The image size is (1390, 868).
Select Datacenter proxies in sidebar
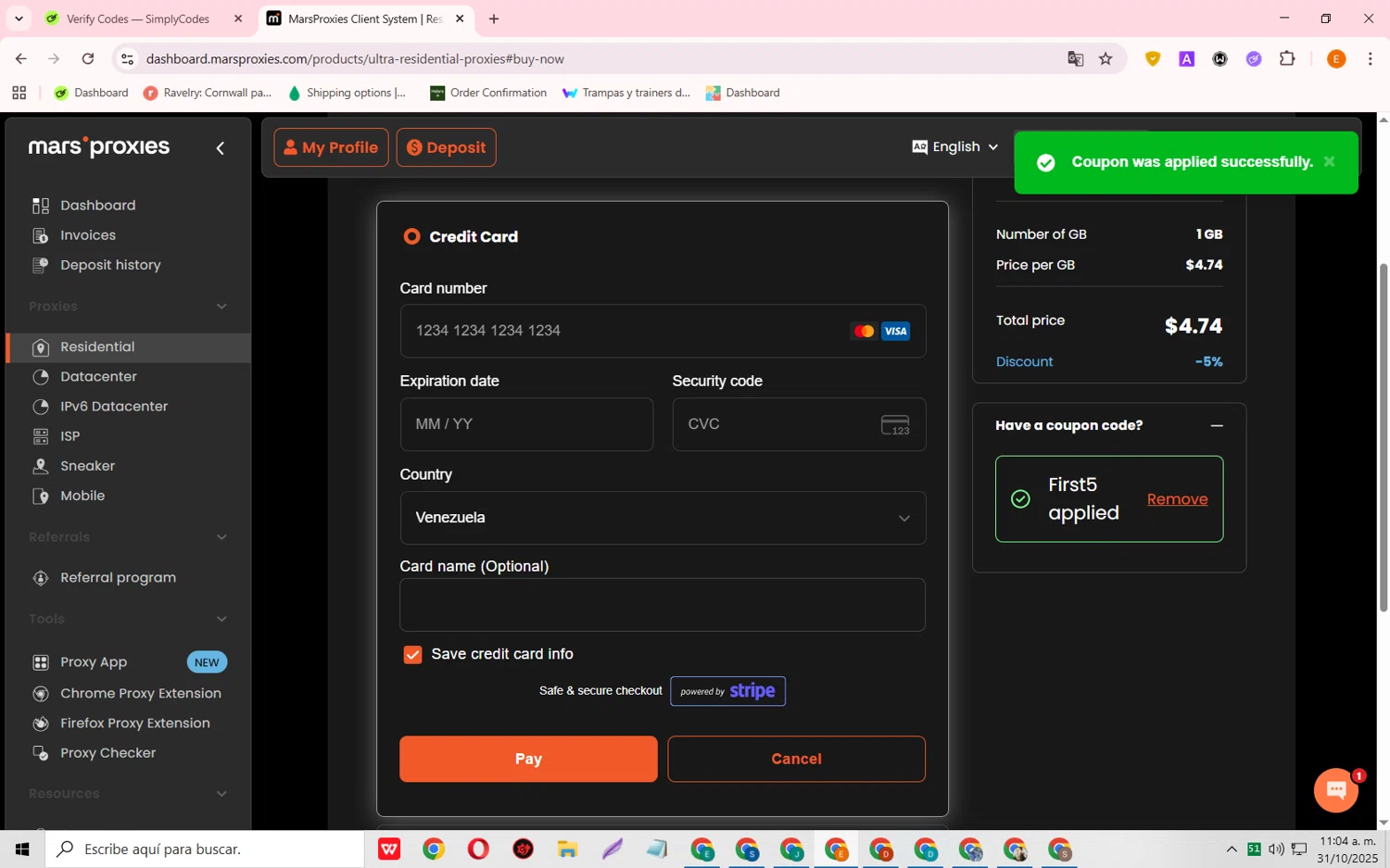98,377
